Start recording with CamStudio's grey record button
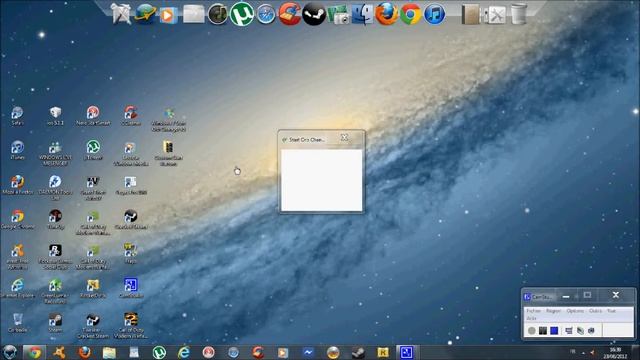The width and height of the screenshot is (640, 360). [x=531, y=331]
